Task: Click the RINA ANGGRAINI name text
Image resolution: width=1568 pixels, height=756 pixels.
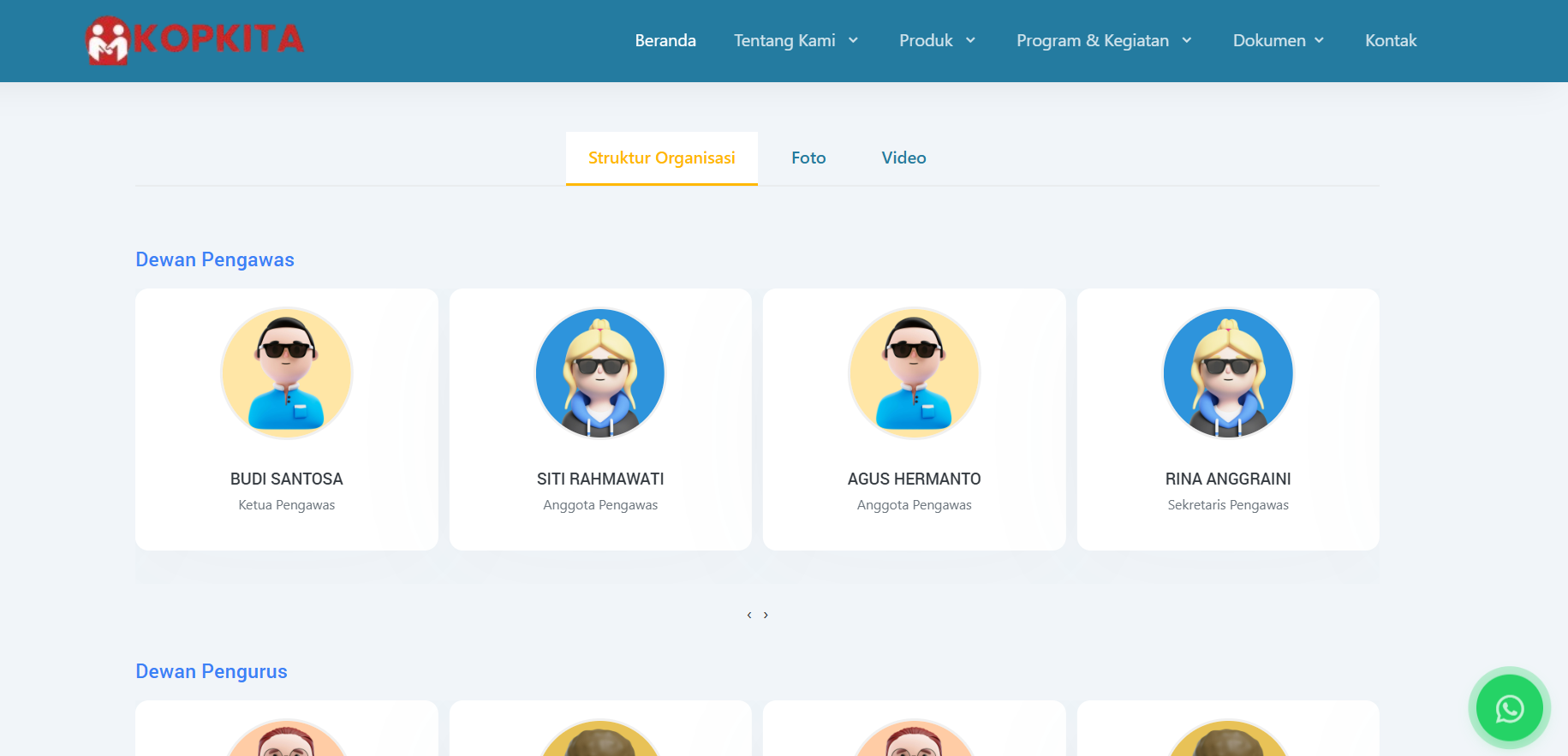Action: tap(1228, 479)
